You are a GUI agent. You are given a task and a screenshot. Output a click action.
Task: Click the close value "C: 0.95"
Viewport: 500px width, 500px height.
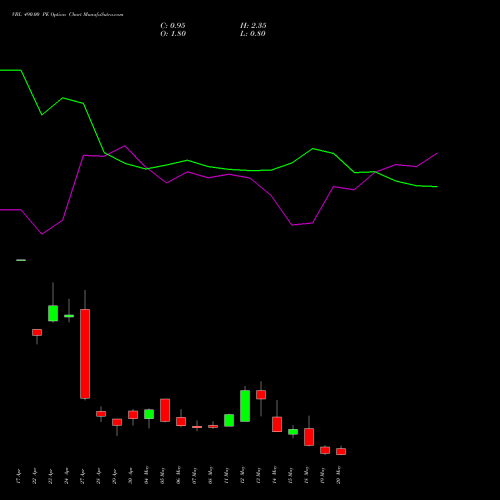pos(173,26)
